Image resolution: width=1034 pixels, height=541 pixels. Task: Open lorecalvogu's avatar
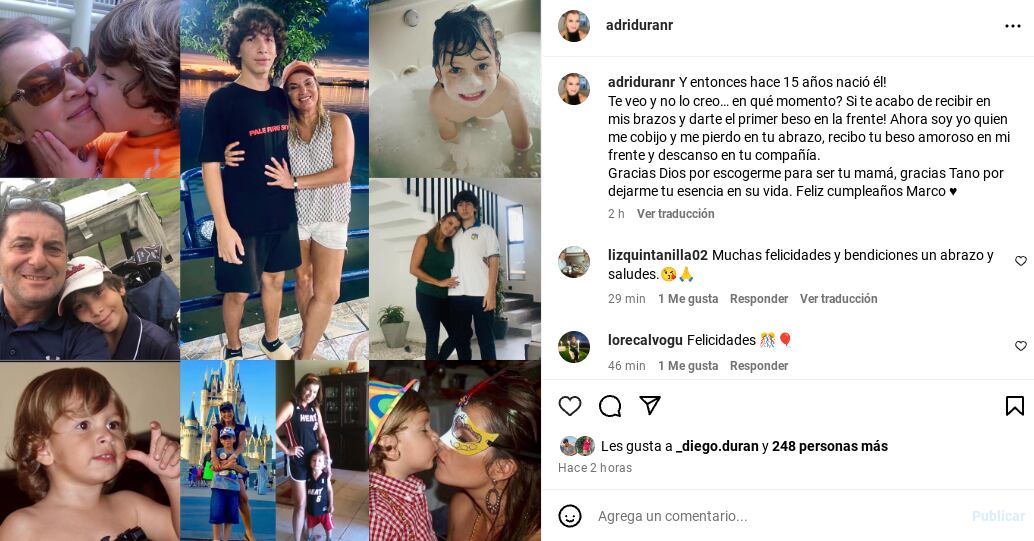(x=574, y=347)
